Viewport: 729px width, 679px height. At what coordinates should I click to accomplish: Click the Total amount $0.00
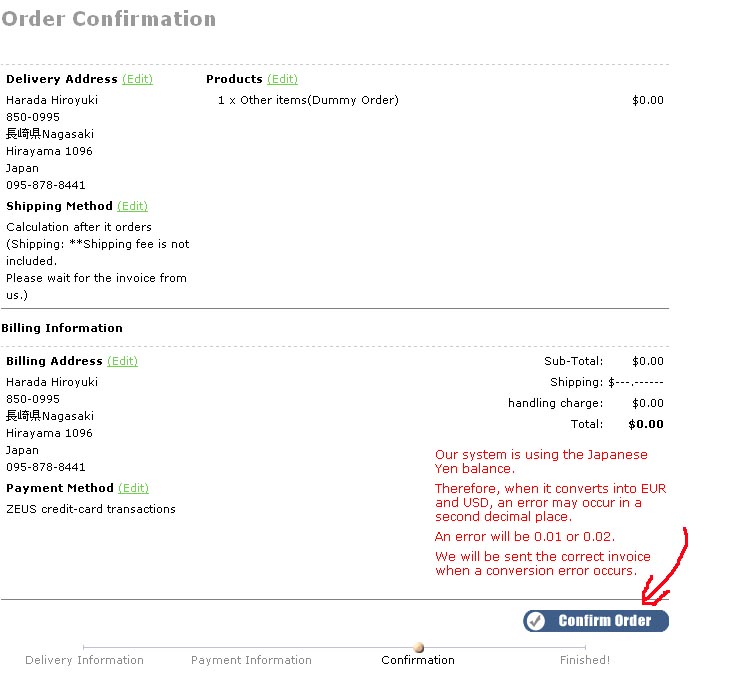click(646, 424)
